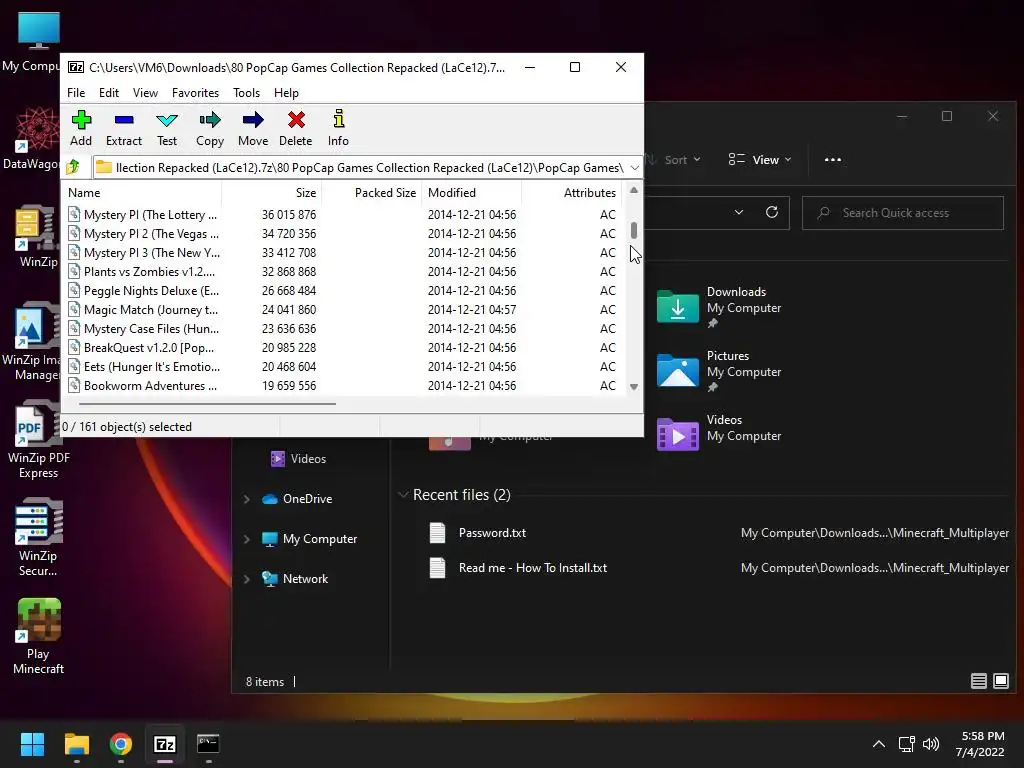Viewport: 1024px width, 768px height.
Task: Select the Copy toolbar icon in 7-Zip
Action: (x=210, y=129)
